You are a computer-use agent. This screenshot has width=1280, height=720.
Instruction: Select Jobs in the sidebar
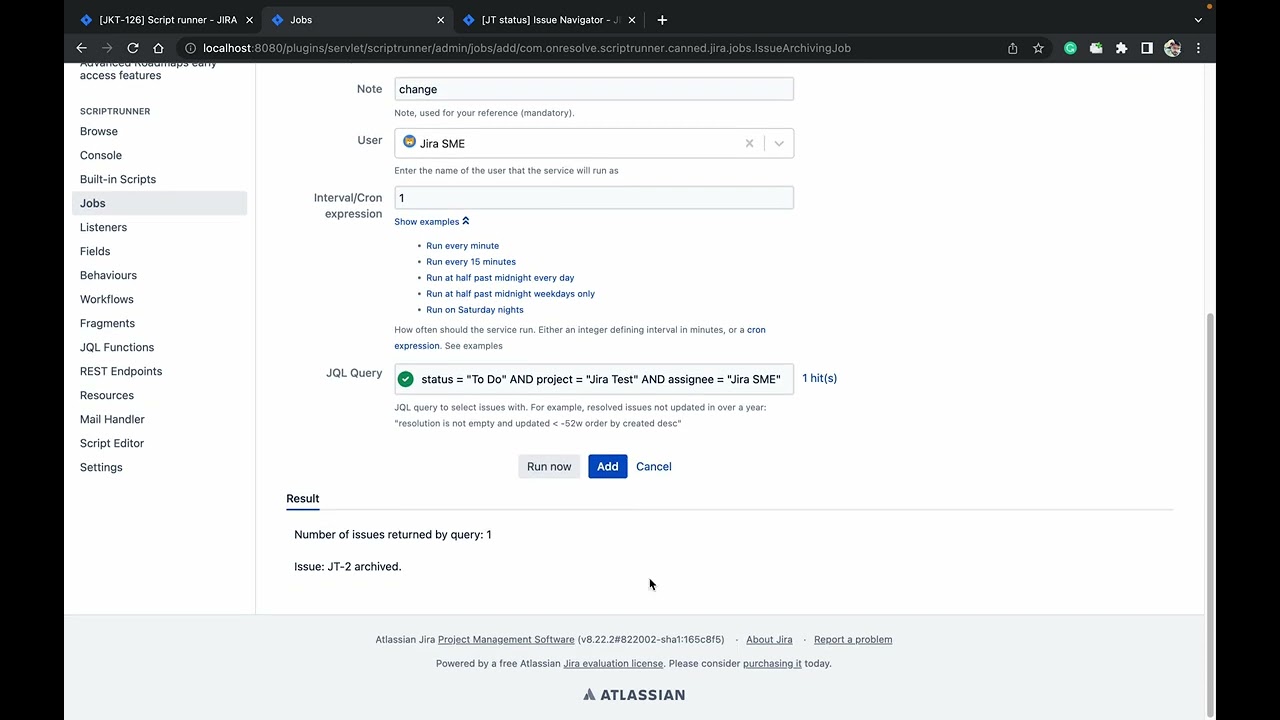click(159, 203)
